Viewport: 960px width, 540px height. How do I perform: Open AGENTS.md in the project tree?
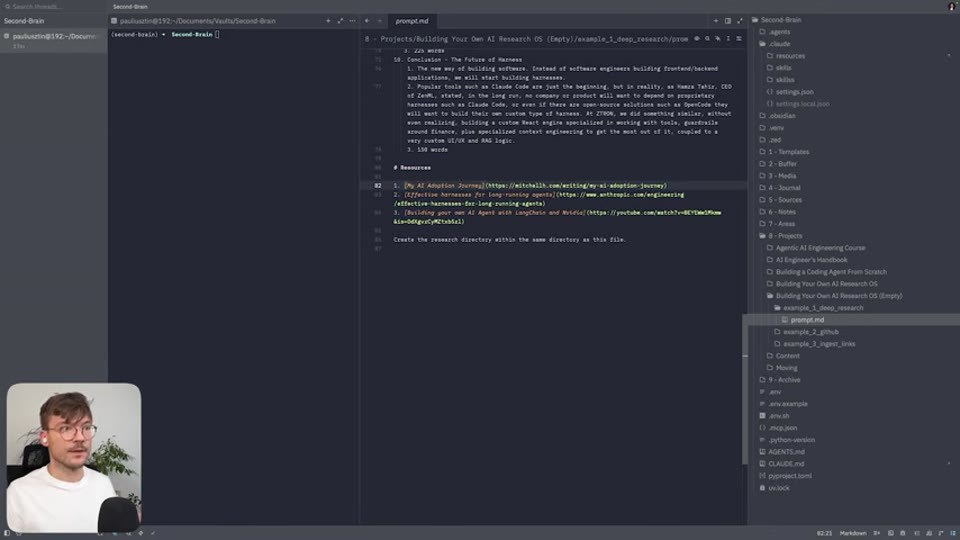pos(786,452)
